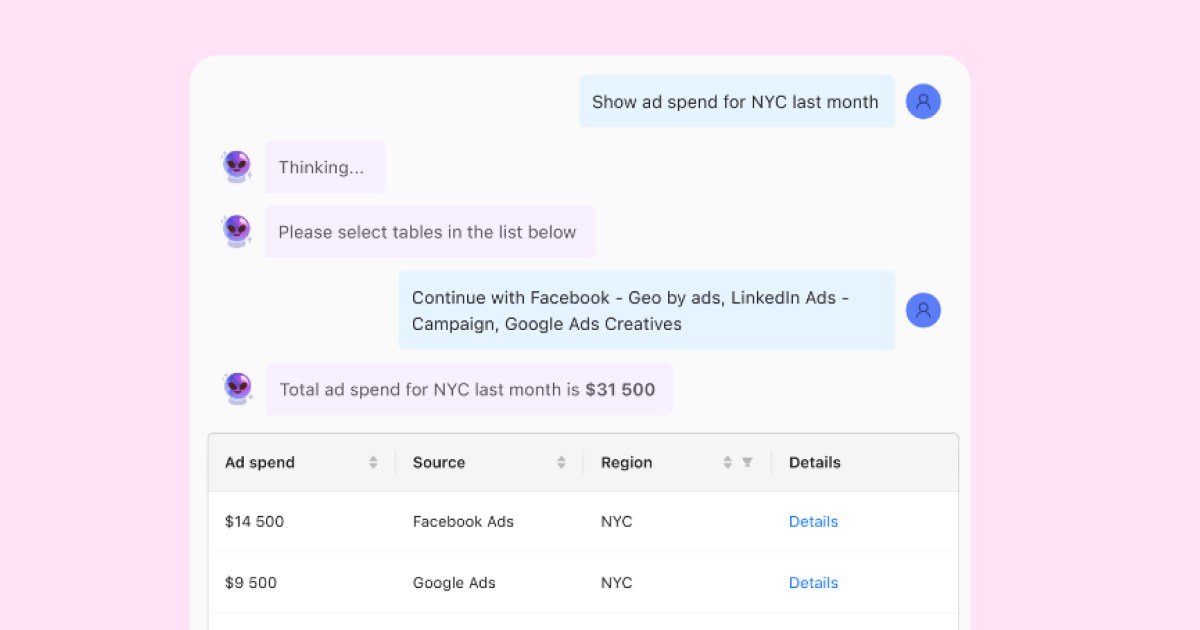Open the Region column filter icon
The height and width of the screenshot is (630, 1200).
[x=747, y=463]
